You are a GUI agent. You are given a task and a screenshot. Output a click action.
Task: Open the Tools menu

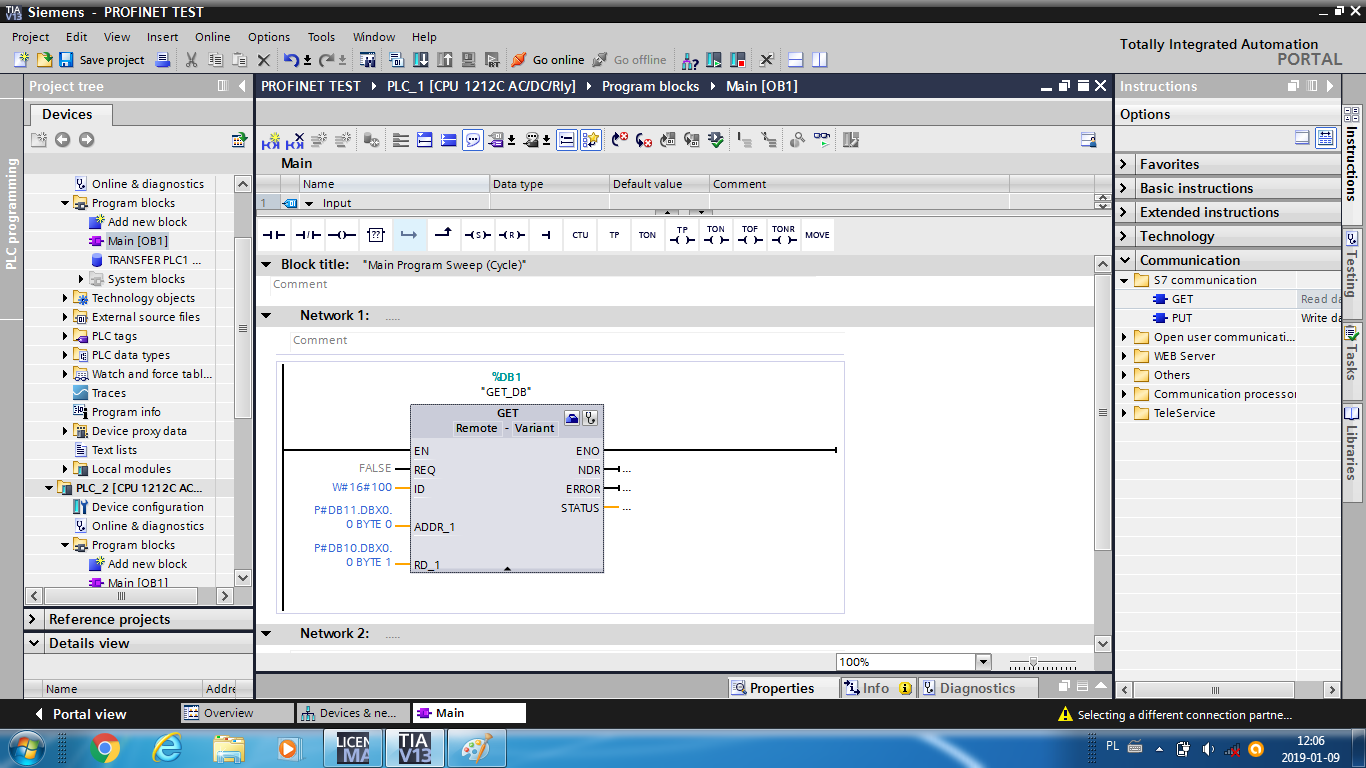321,37
